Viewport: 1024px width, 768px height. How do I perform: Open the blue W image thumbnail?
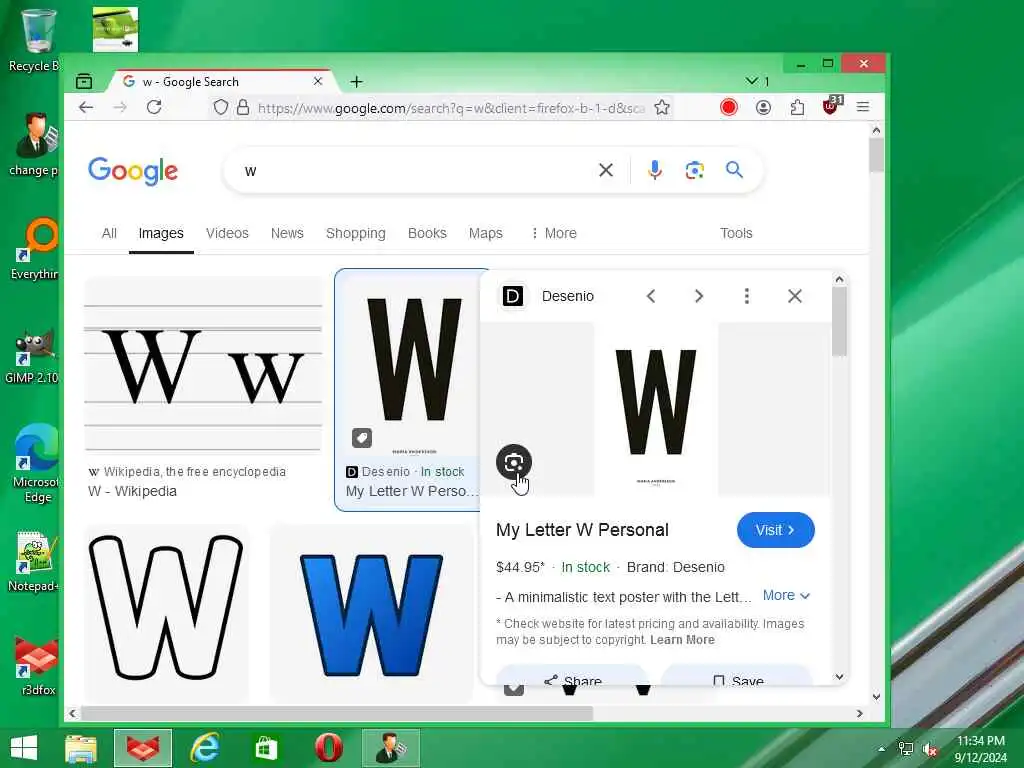371,614
